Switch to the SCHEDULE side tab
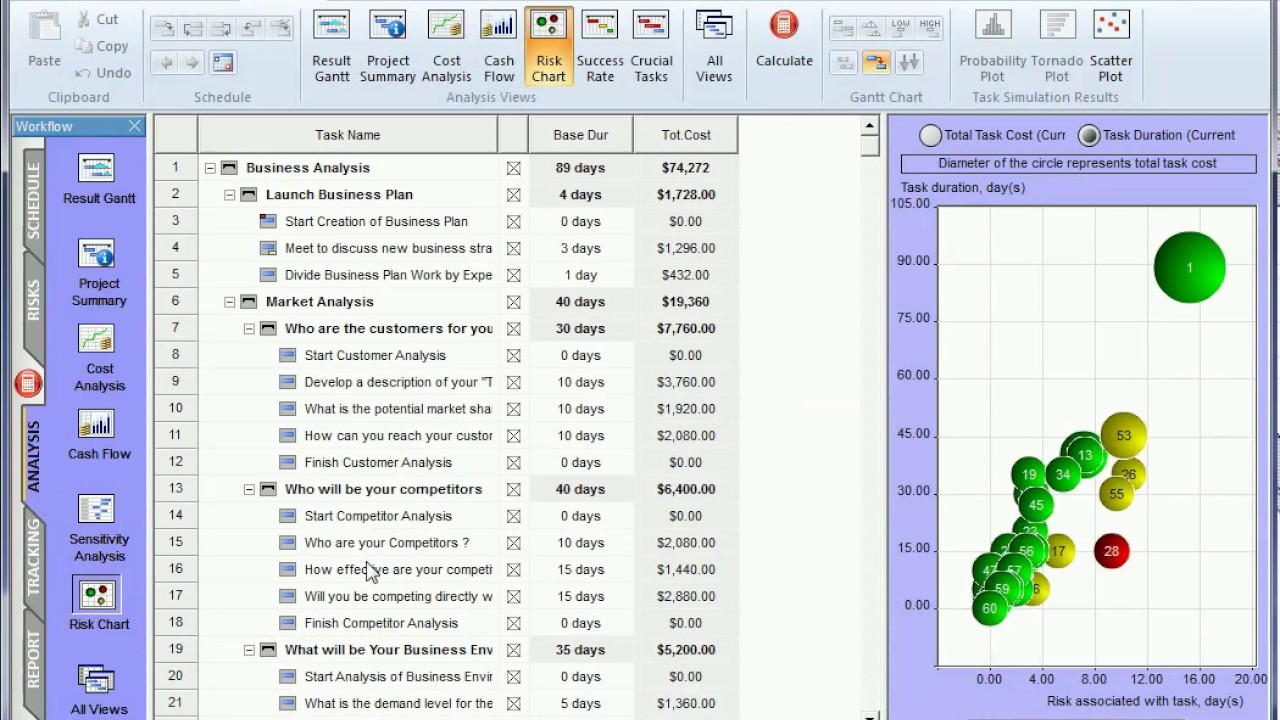 point(33,200)
